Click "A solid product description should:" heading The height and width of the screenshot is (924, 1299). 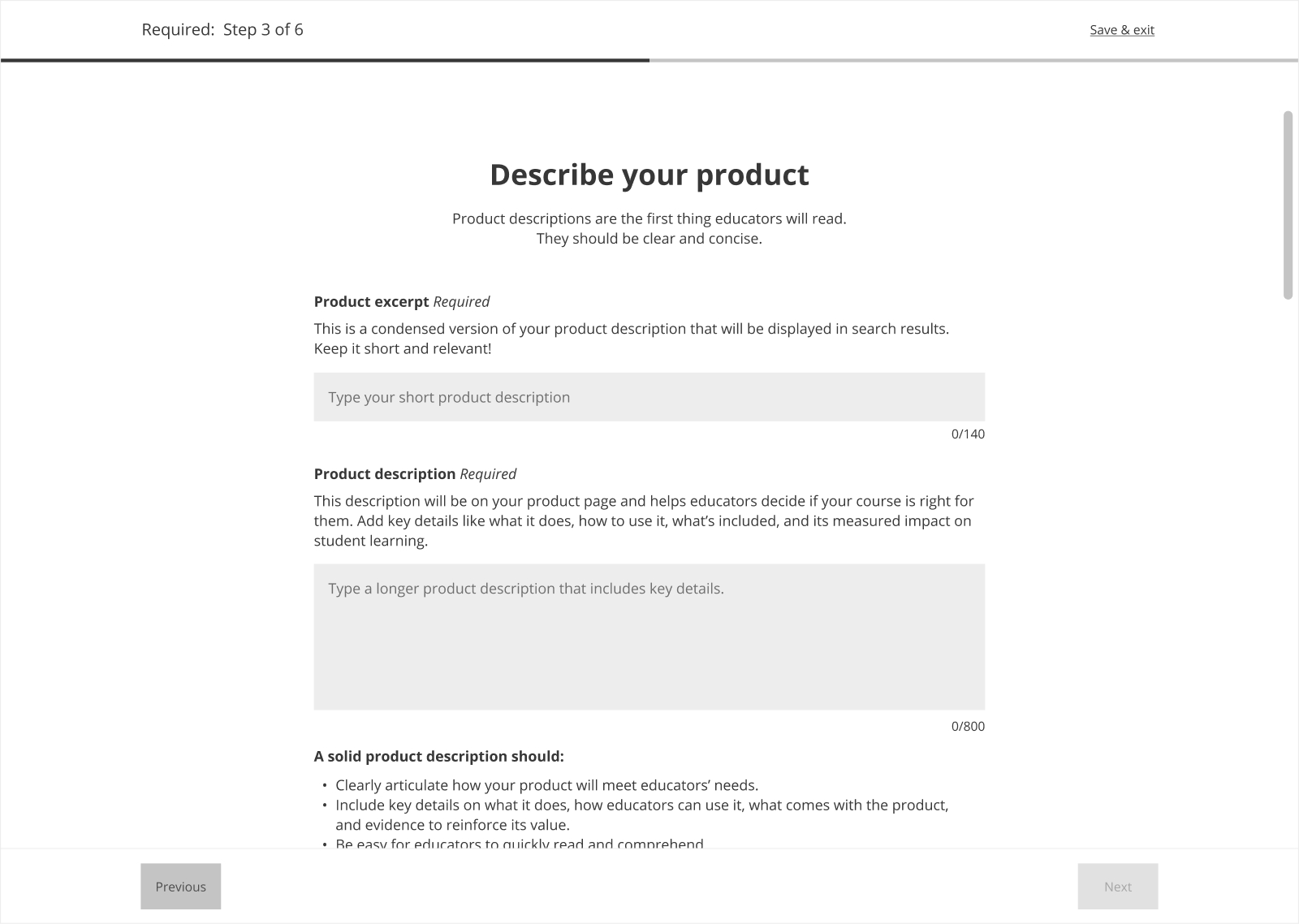pos(438,757)
